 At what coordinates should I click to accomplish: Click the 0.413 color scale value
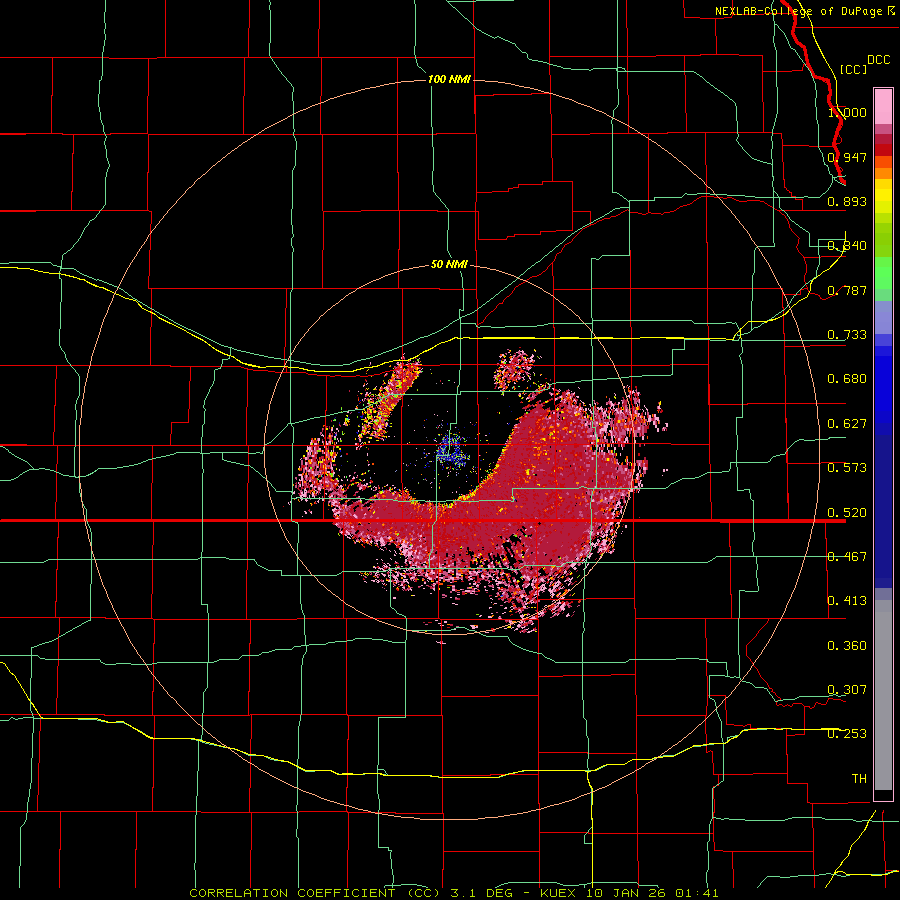[x=847, y=600]
